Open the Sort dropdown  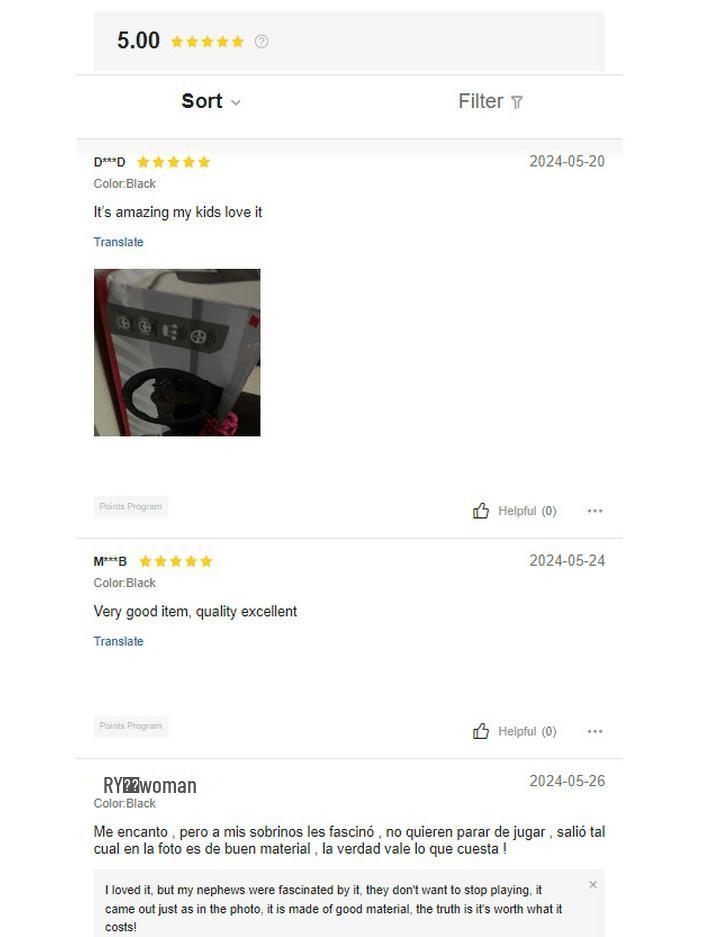point(211,101)
